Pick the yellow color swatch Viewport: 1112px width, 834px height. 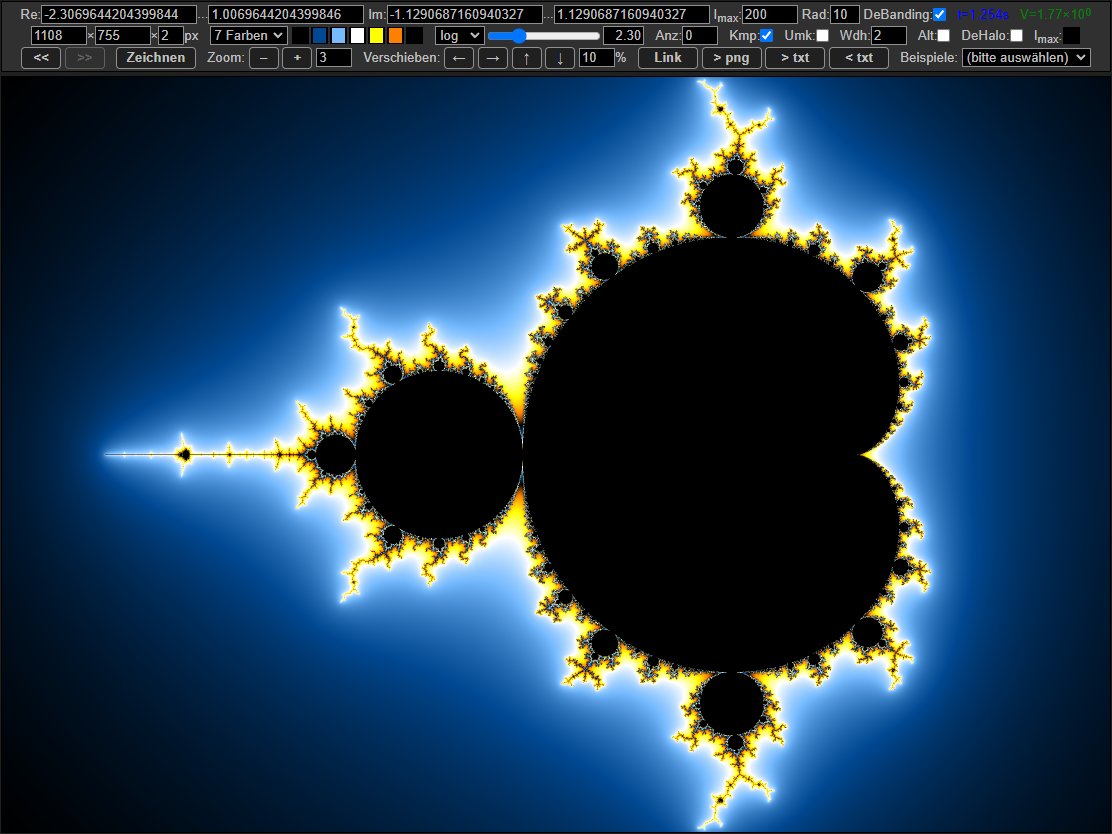tap(376, 36)
